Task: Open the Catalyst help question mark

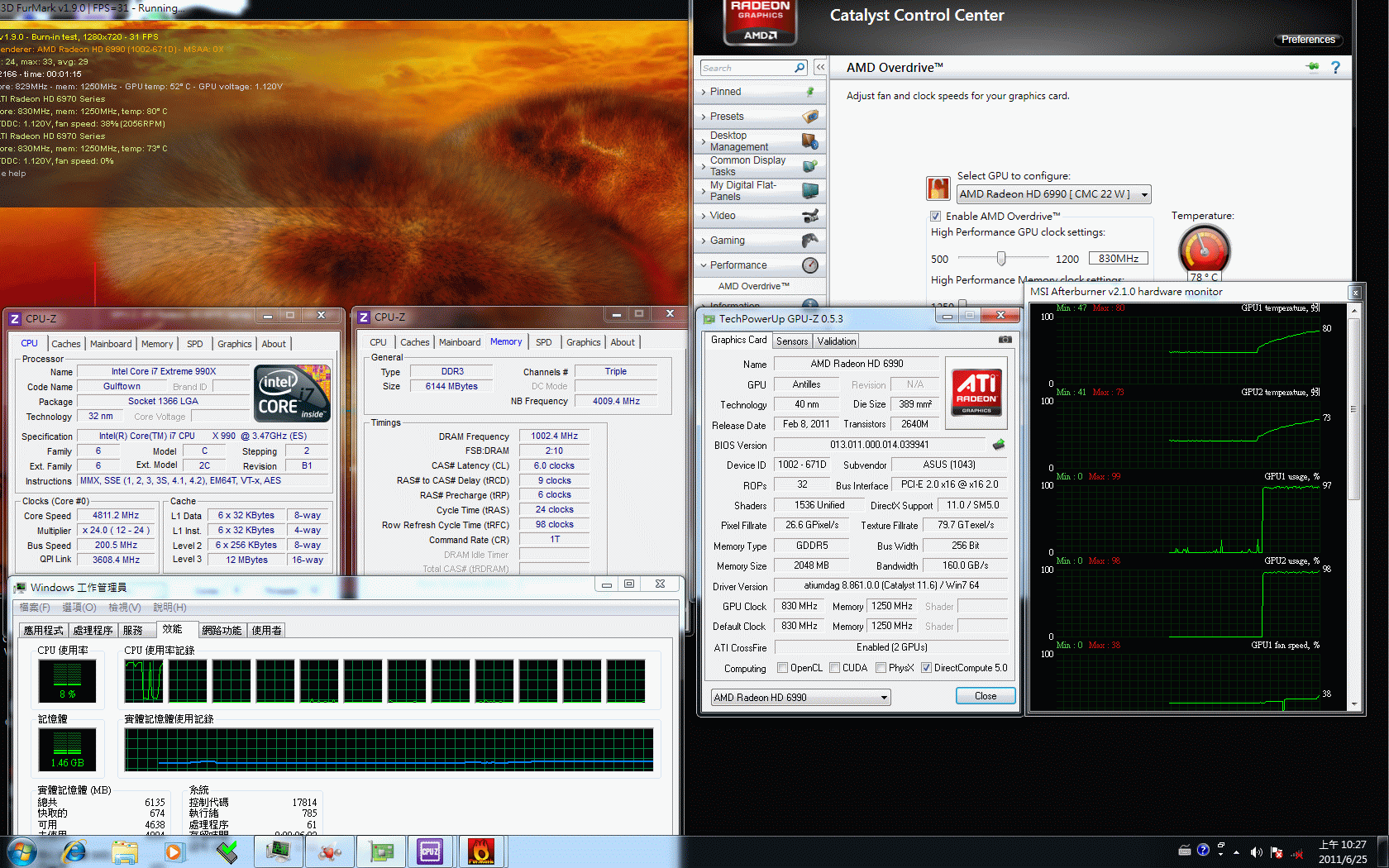Action: tap(1335, 67)
